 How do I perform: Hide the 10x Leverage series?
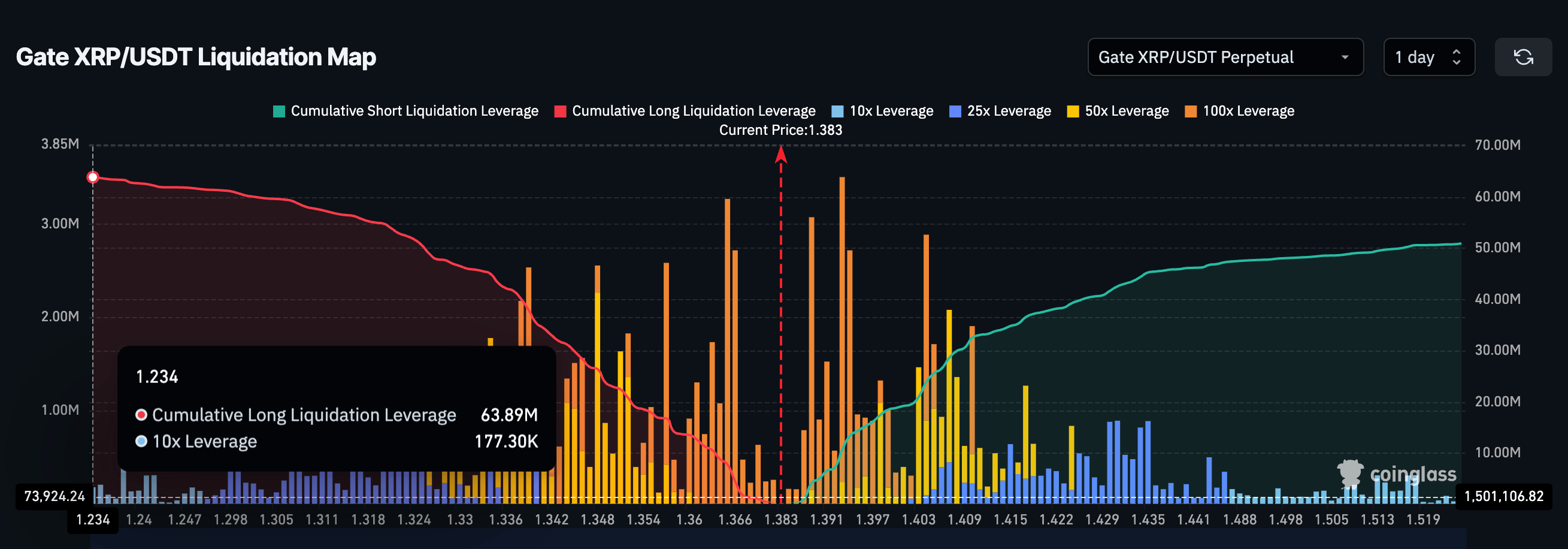pyautogui.click(x=883, y=111)
